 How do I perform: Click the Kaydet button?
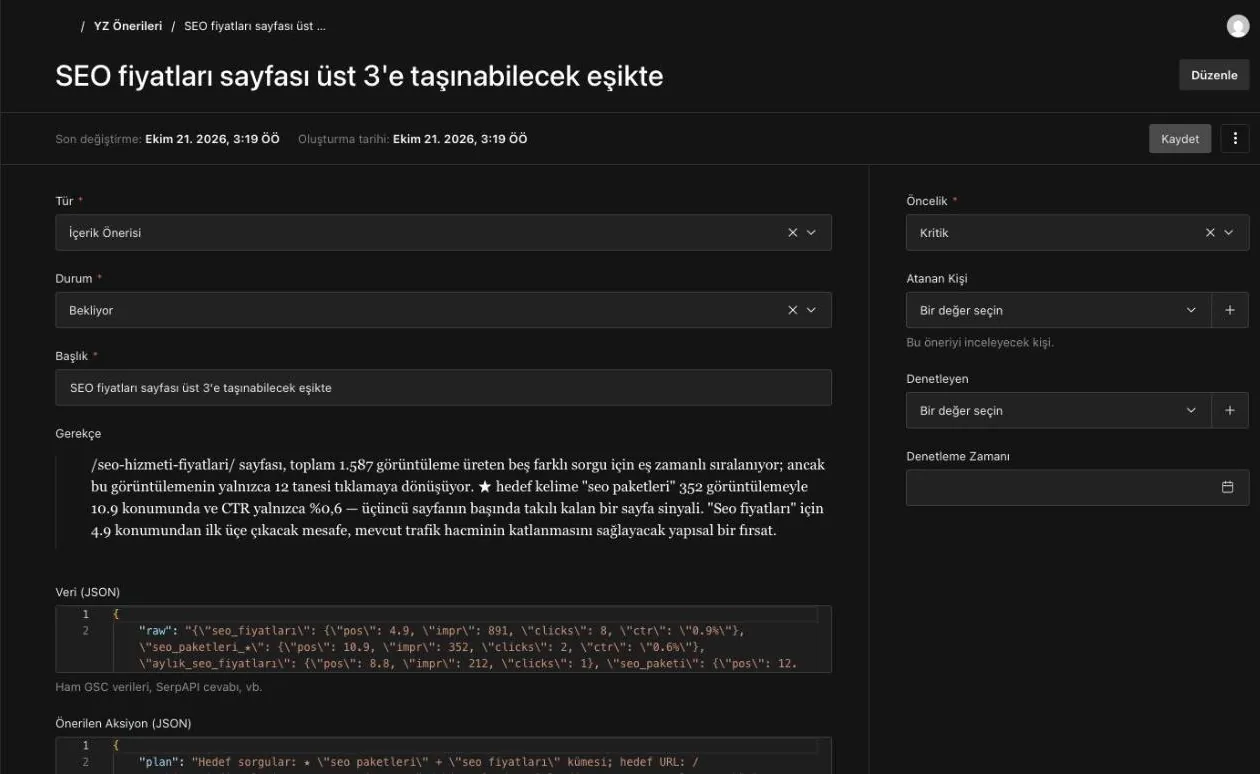pyautogui.click(x=1180, y=139)
